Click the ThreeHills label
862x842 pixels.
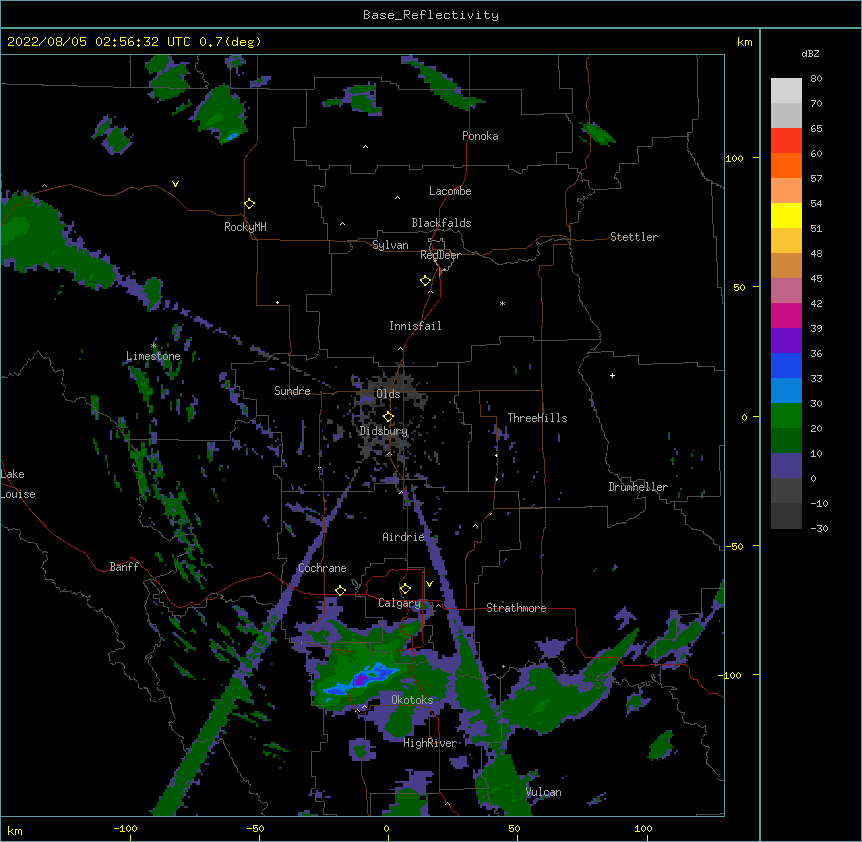[537, 418]
